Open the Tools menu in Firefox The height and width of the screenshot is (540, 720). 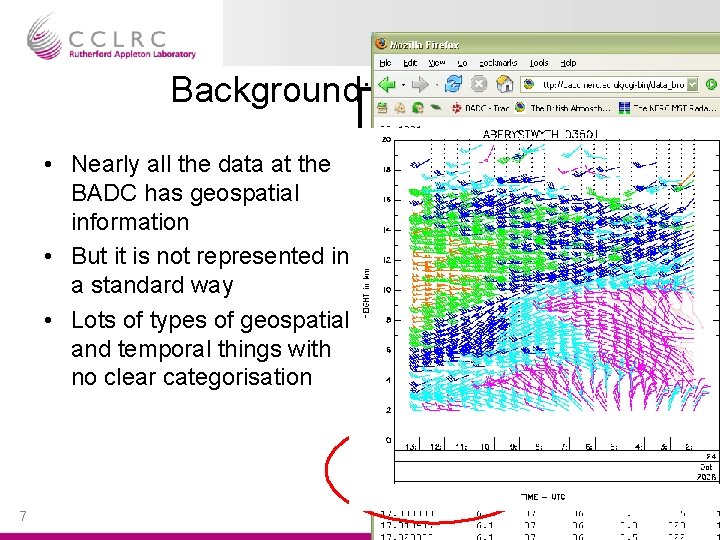(539, 63)
